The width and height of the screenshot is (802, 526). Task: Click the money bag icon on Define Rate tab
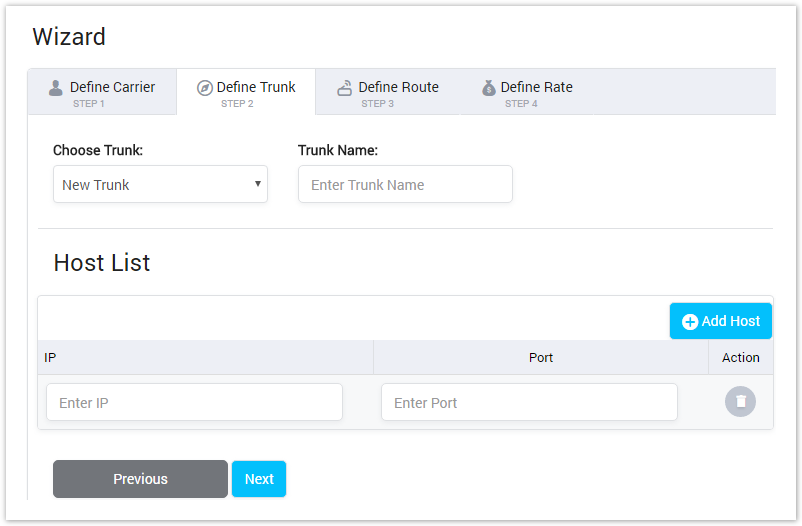488,88
